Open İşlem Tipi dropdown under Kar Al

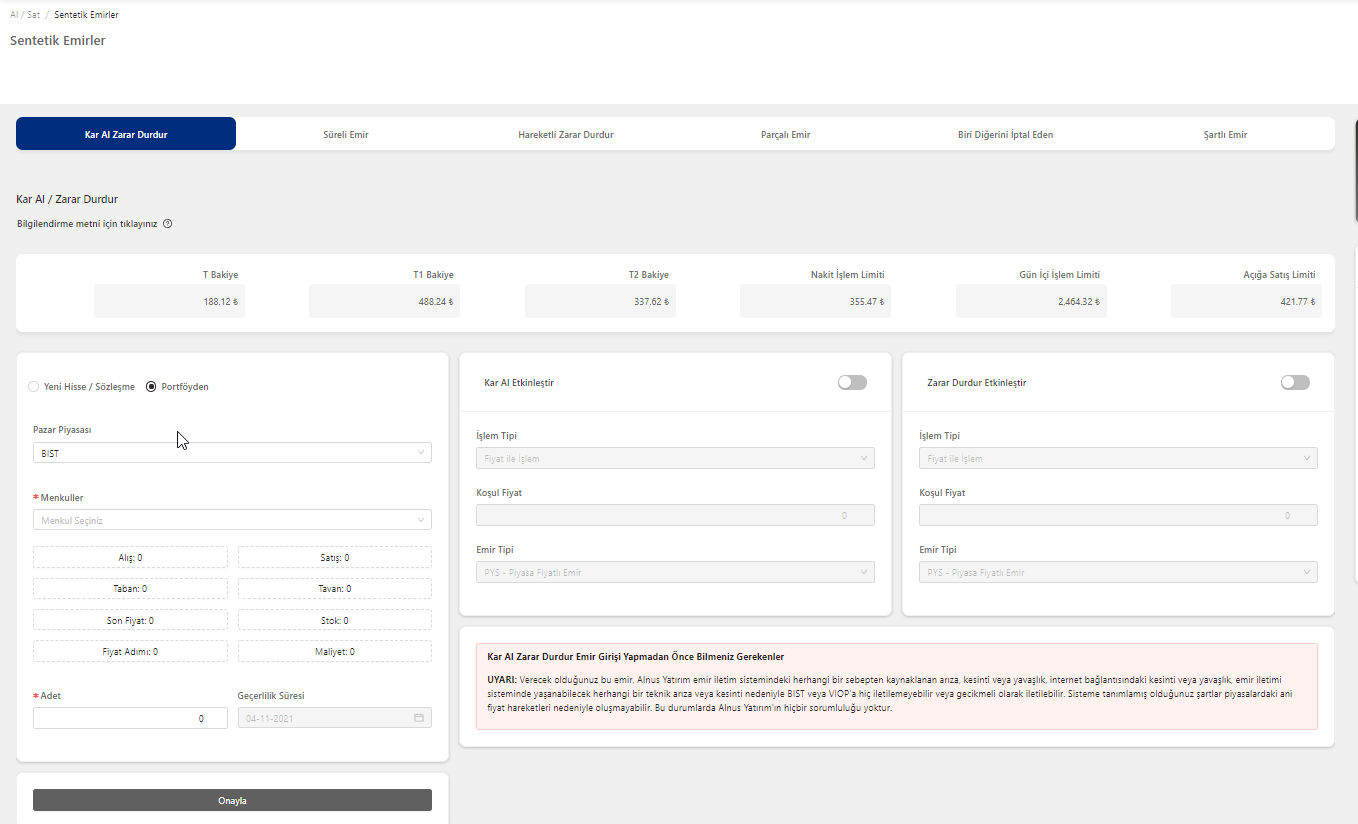pos(675,459)
